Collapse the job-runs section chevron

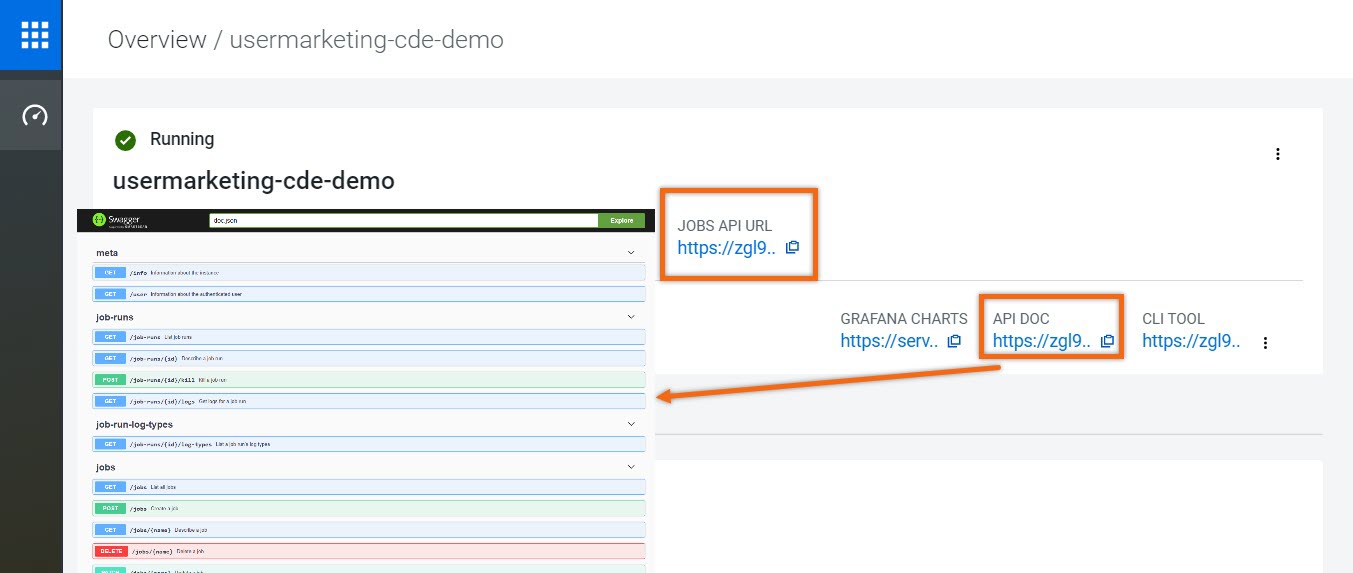630,317
